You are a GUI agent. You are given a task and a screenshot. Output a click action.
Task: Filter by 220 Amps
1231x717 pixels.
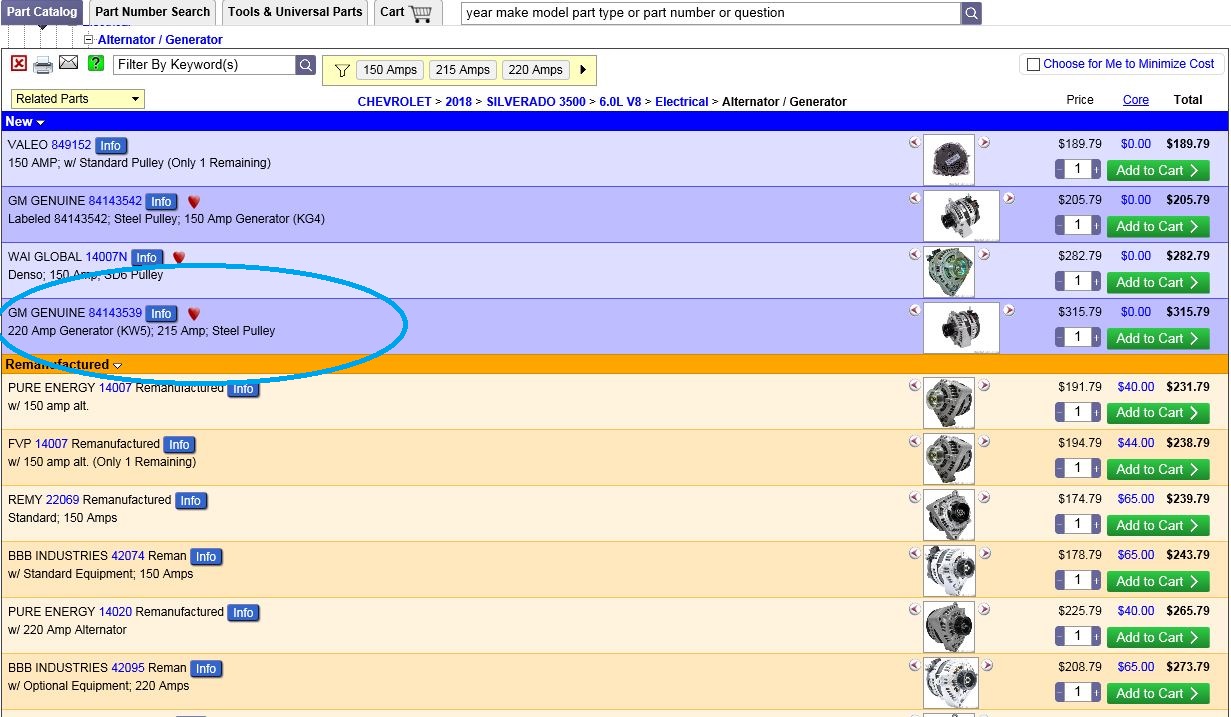[x=536, y=70]
